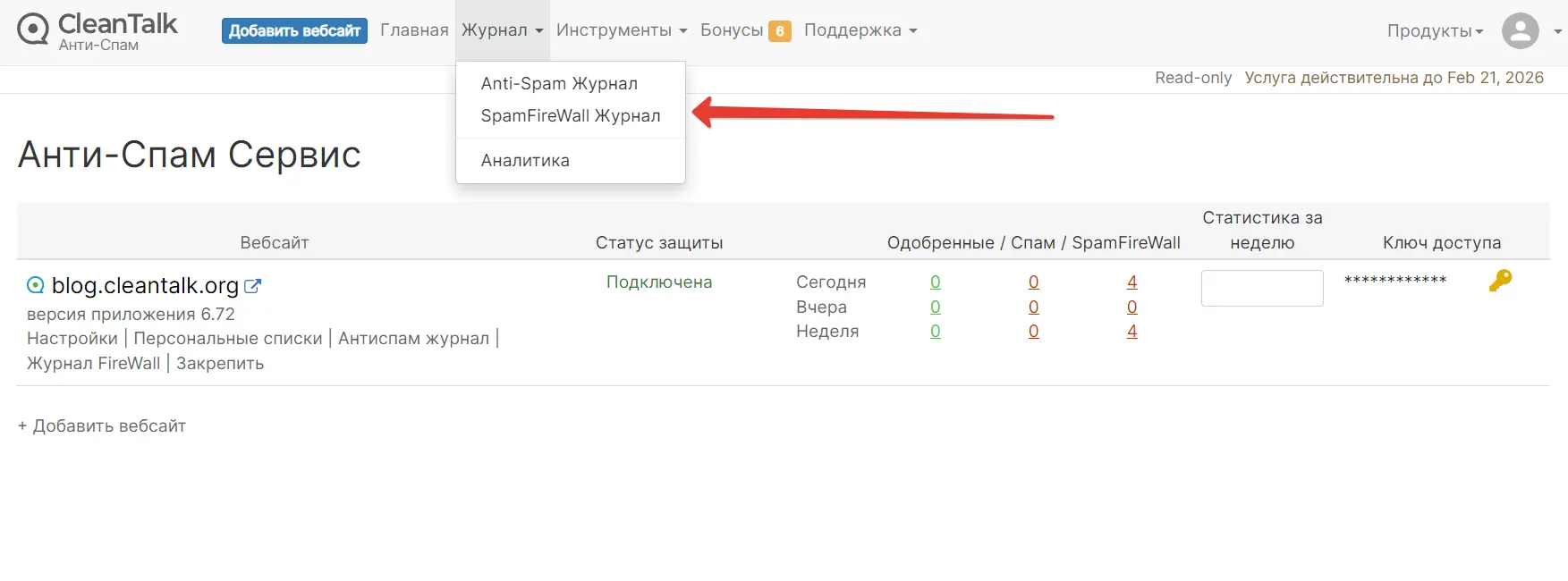Click the + Добавить вебсайт link below the table
The width and height of the screenshot is (1568, 581).
coord(102,425)
